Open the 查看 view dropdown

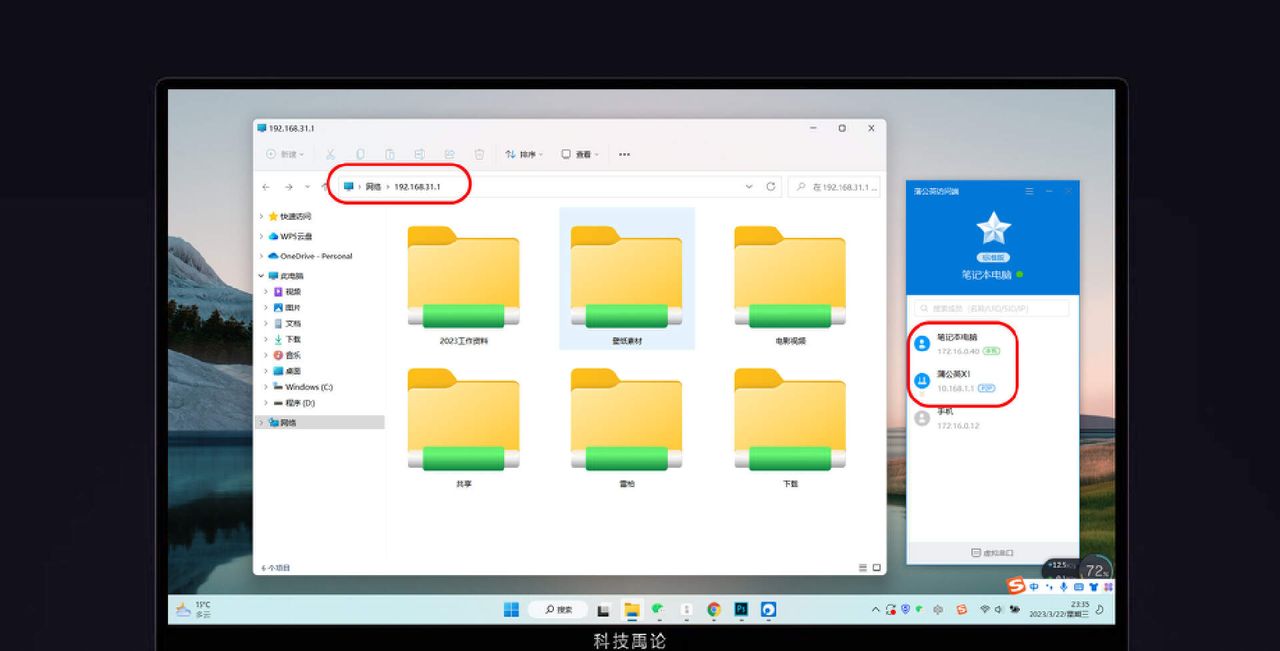tap(580, 154)
